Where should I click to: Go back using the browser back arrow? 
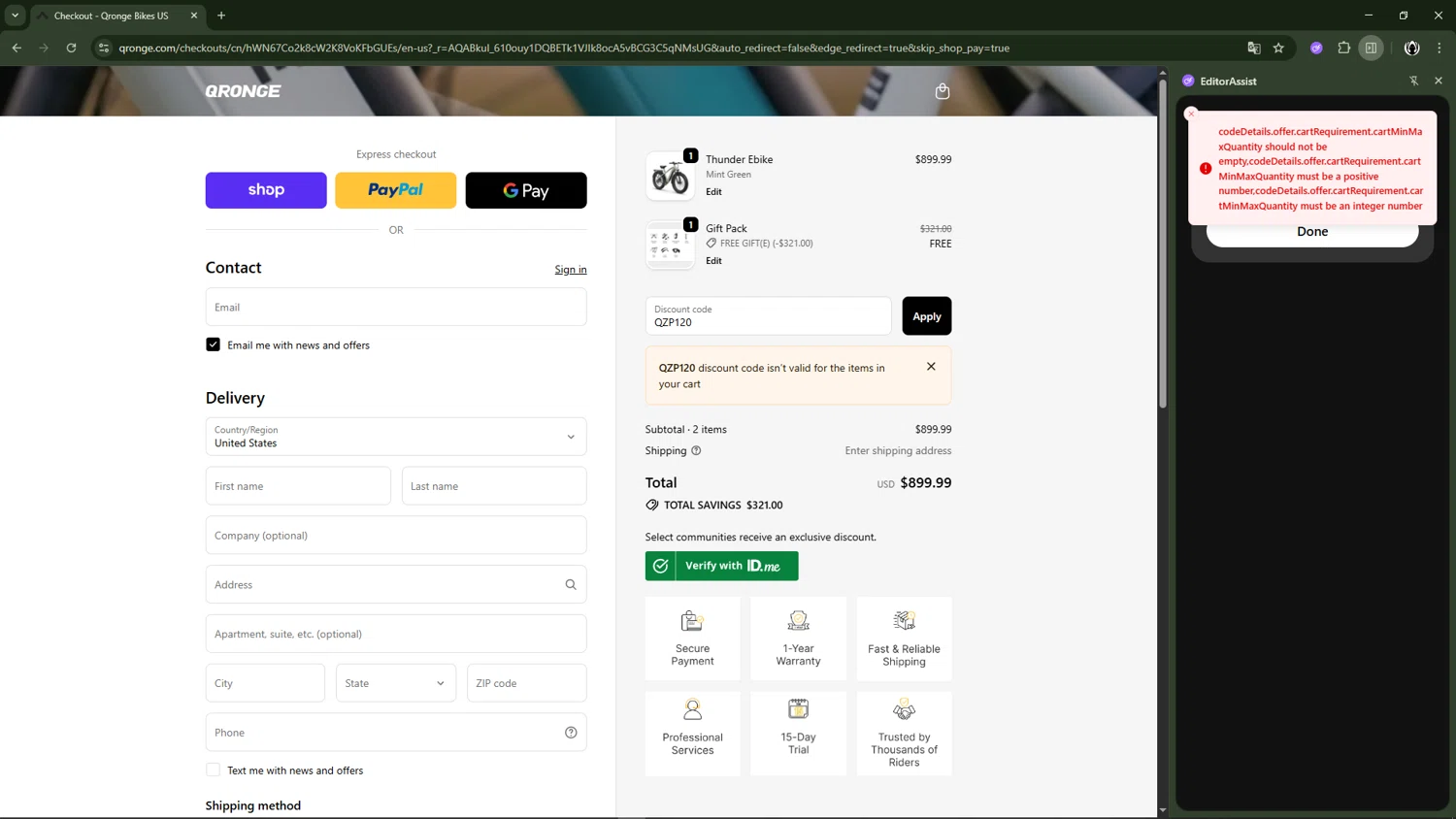tap(17, 48)
